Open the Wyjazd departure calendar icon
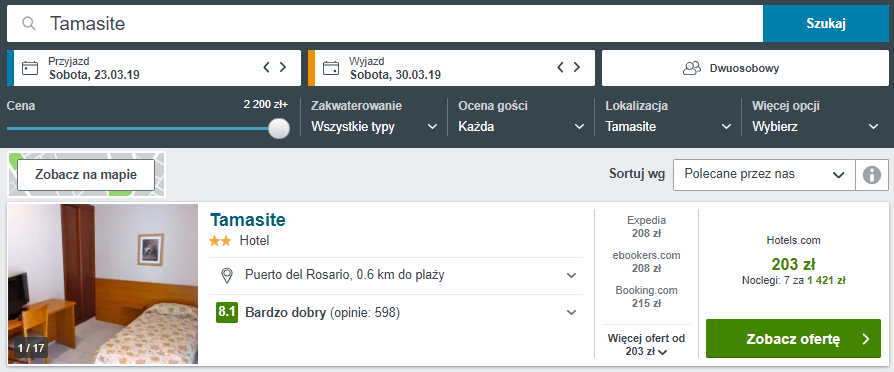This screenshot has width=894, height=372. [331, 68]
